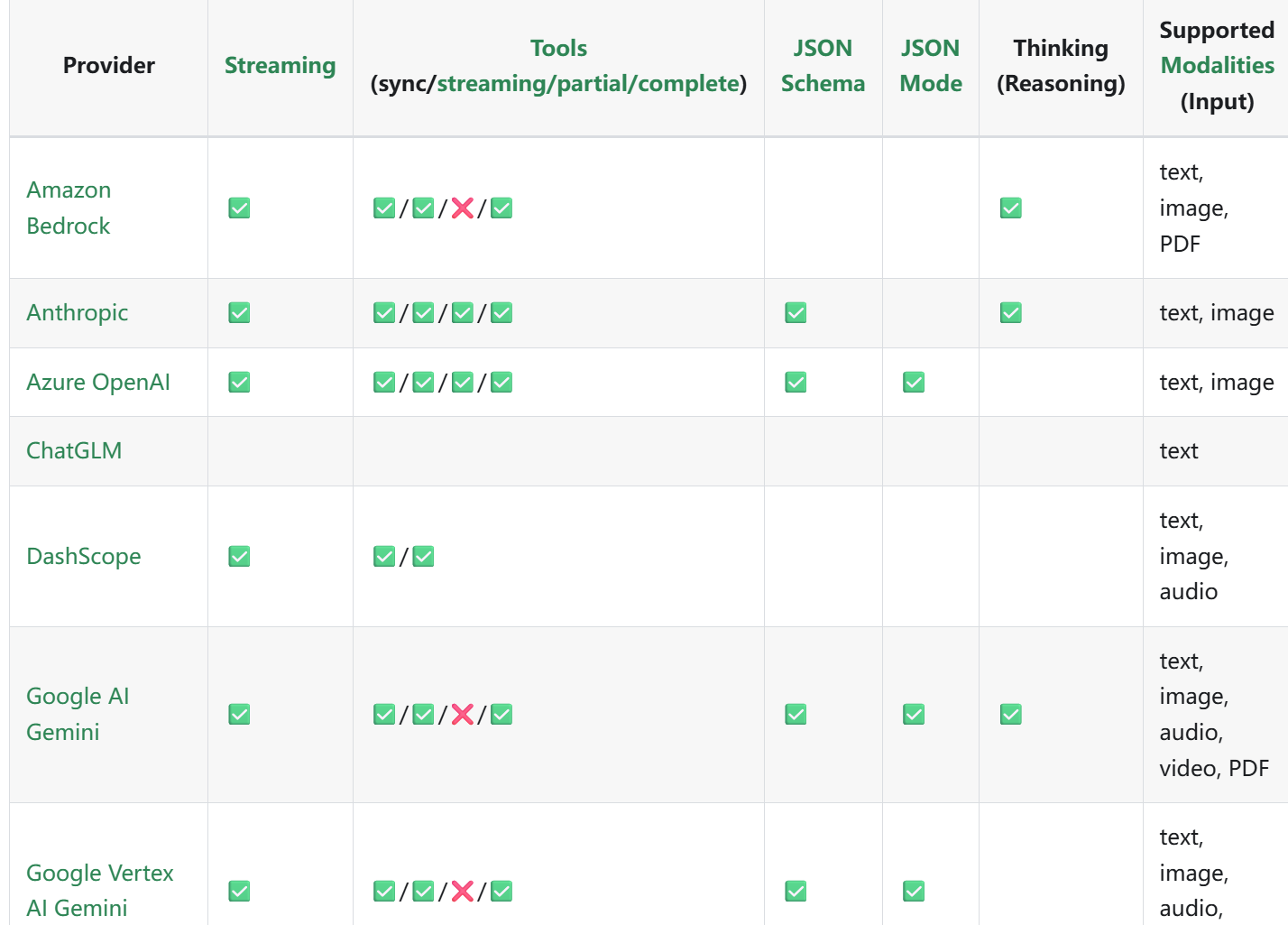Click DashScope streaming check mark
This screenshot has height=925, width=1288.
[x=239, y=557]
